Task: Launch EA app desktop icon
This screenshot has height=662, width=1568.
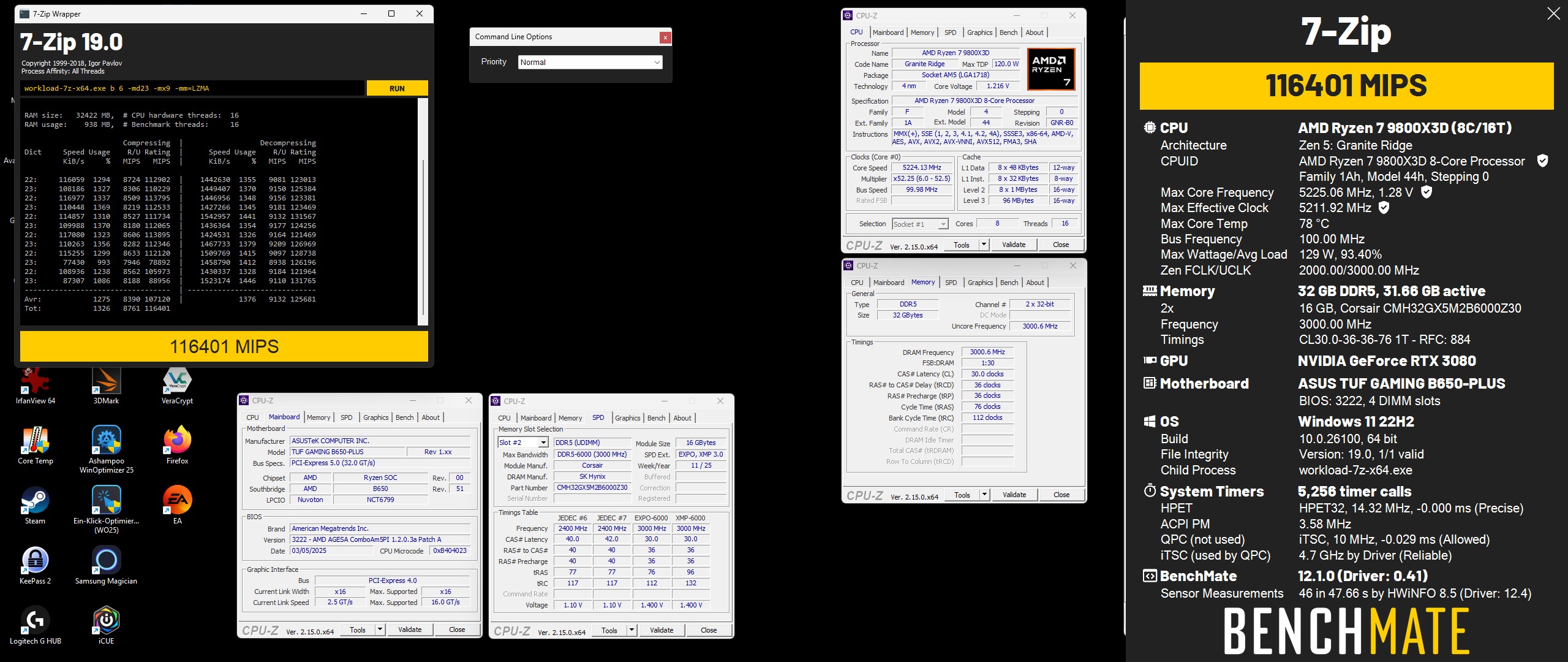Action: pos(177,505)
